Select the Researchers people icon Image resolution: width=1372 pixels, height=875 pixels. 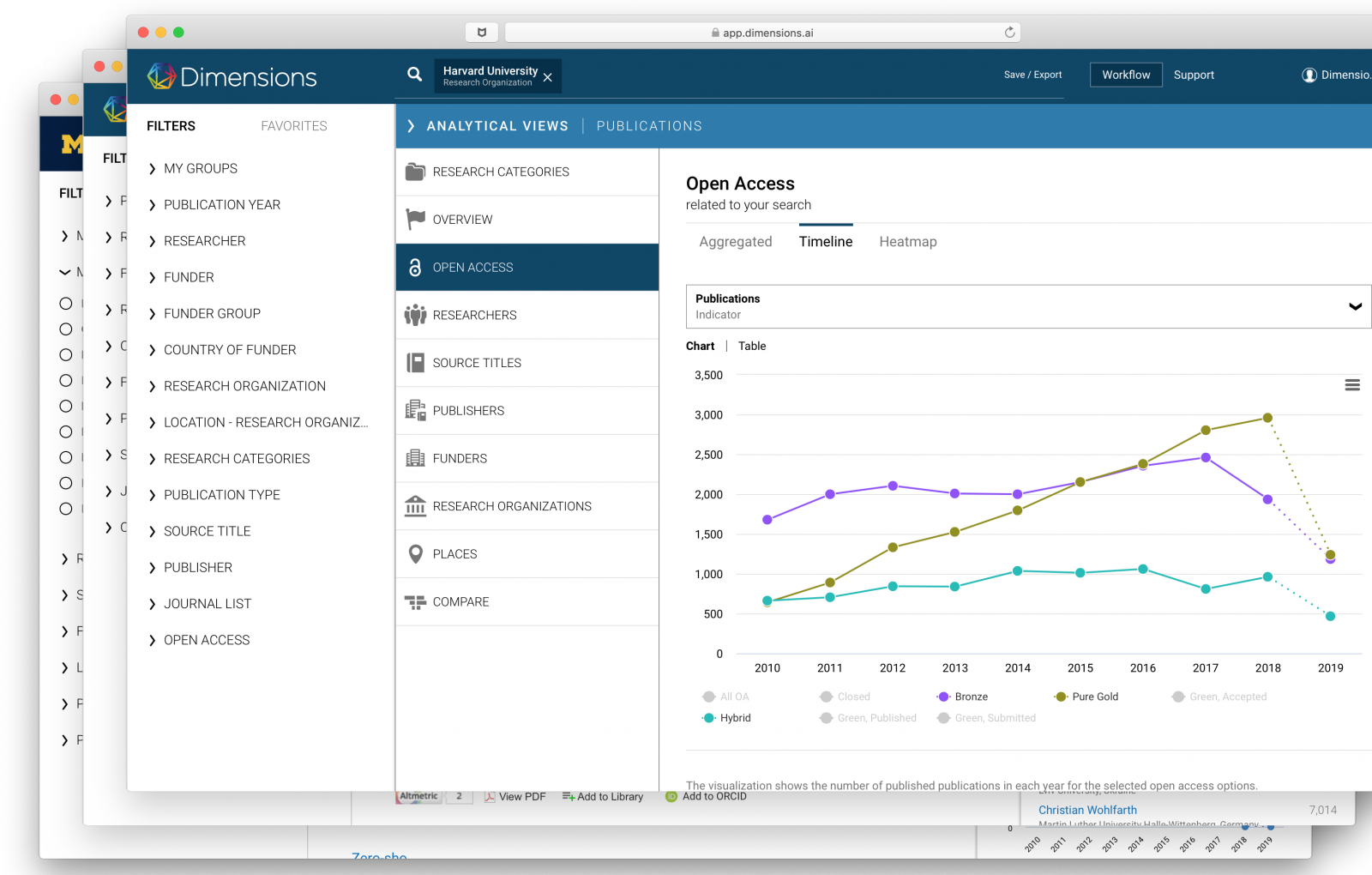click(x=415, y=315)
